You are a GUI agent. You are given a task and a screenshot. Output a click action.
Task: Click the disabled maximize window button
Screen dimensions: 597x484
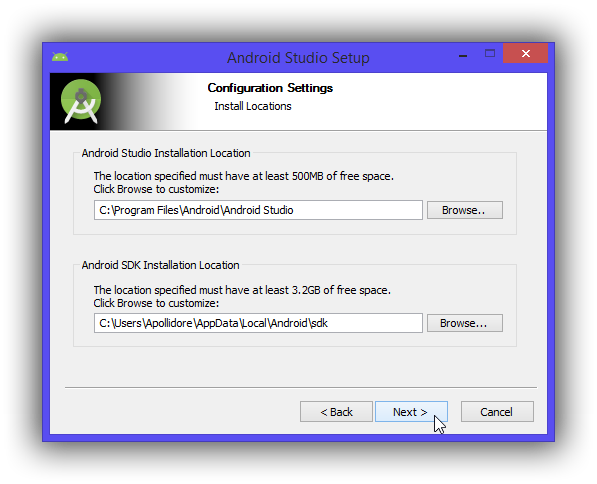pos(490,54)
